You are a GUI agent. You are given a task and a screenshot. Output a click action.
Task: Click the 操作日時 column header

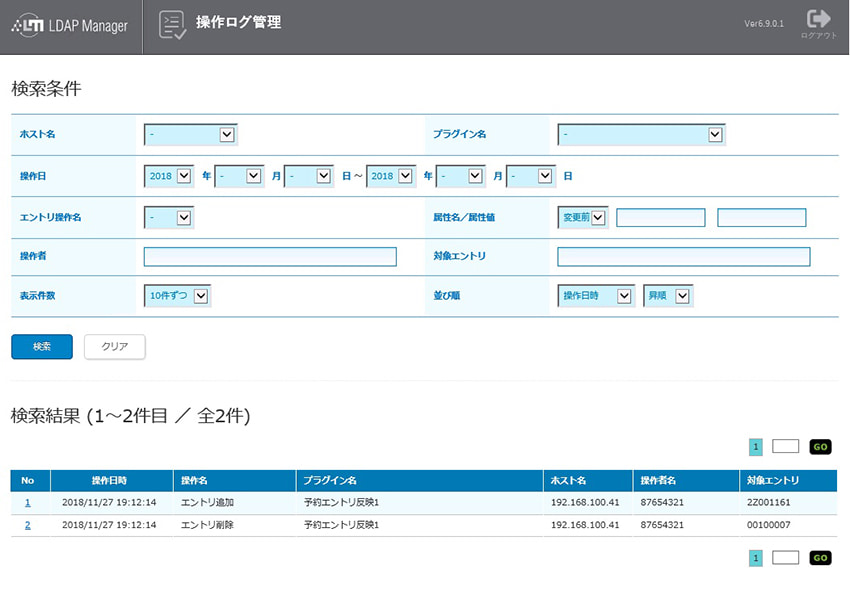coord(109,481)
